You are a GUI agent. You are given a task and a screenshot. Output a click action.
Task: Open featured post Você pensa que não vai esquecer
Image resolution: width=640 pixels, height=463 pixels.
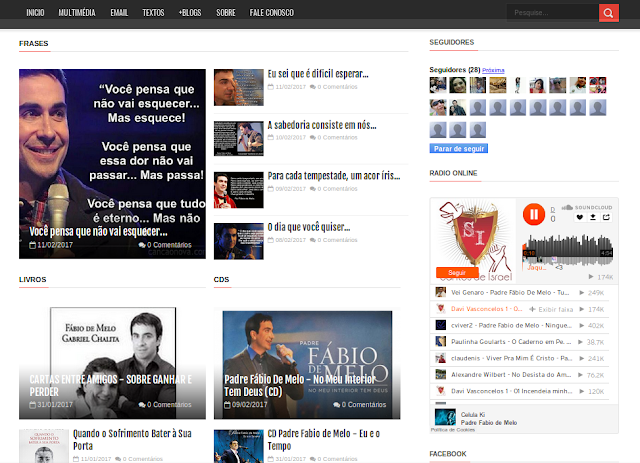112,164
